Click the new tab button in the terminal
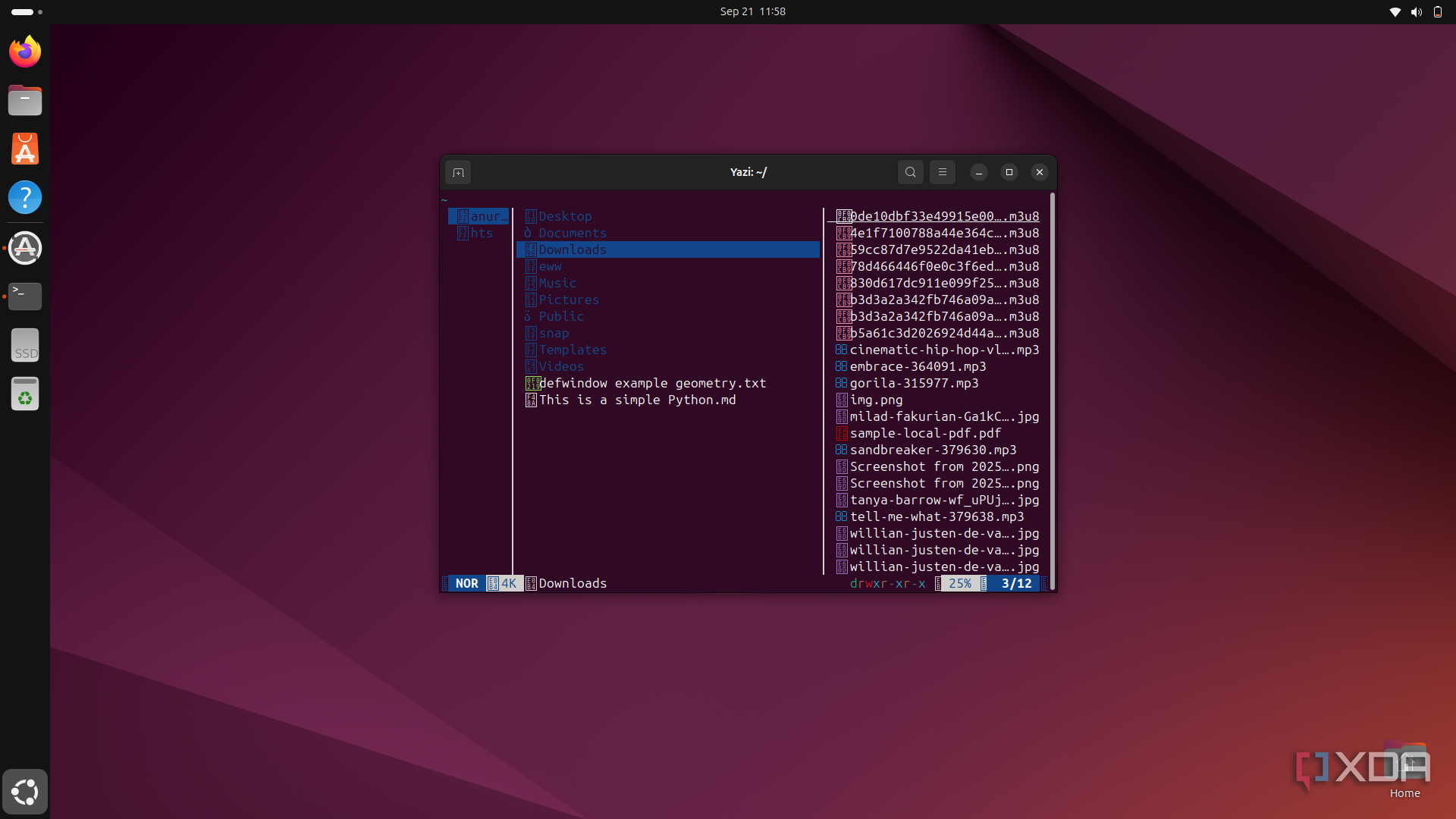 [458, 172]
